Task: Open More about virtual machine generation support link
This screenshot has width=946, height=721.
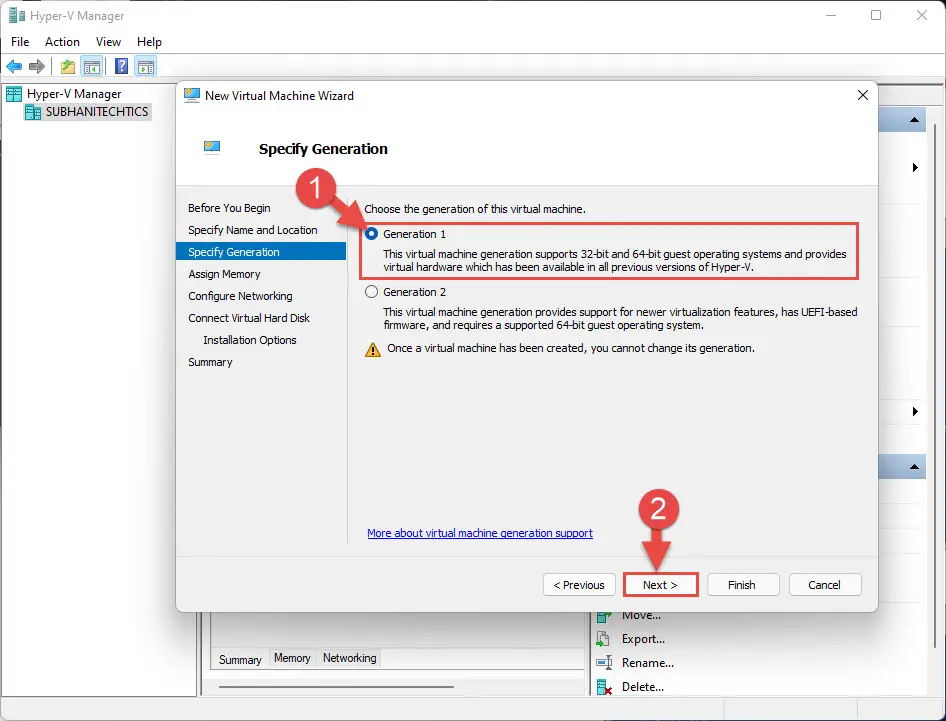Action: click(x=480, y=533)
